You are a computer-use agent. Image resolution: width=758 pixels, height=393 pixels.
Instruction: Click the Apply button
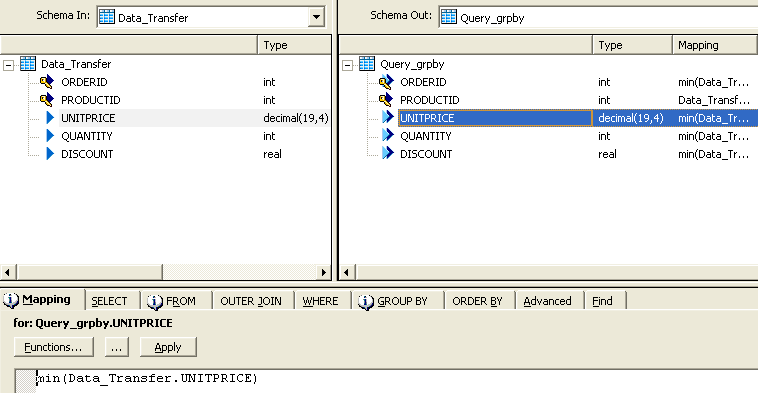[x=168, y=347]
